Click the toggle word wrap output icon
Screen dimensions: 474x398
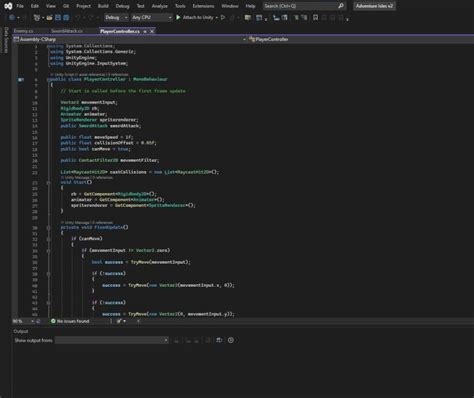pos(219,340)
